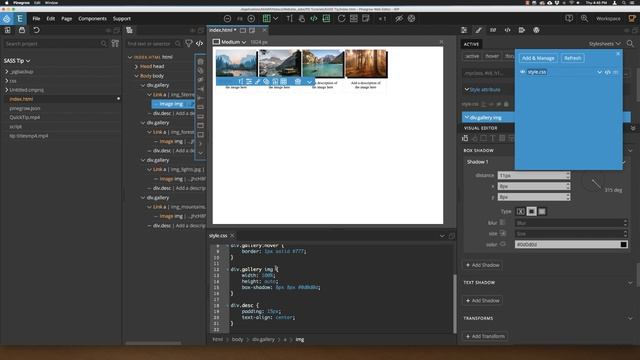Open the green layout grid tool
Image resolution: width=640 pixels, height=360 pixels.
click(x=267, y=18)
